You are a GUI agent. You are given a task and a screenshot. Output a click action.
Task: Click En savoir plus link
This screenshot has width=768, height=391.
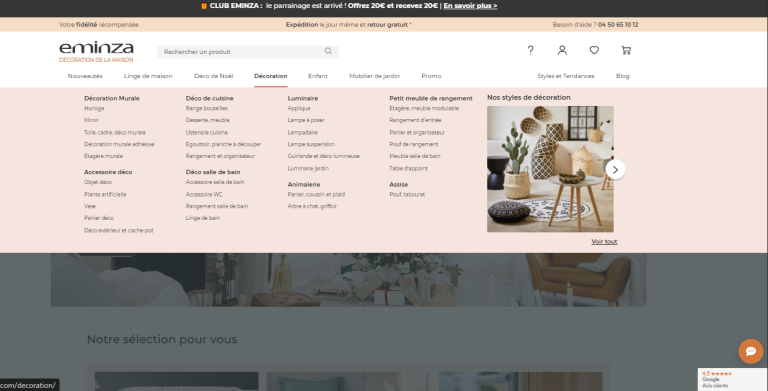pyautogui.click(x=470, y=6)
